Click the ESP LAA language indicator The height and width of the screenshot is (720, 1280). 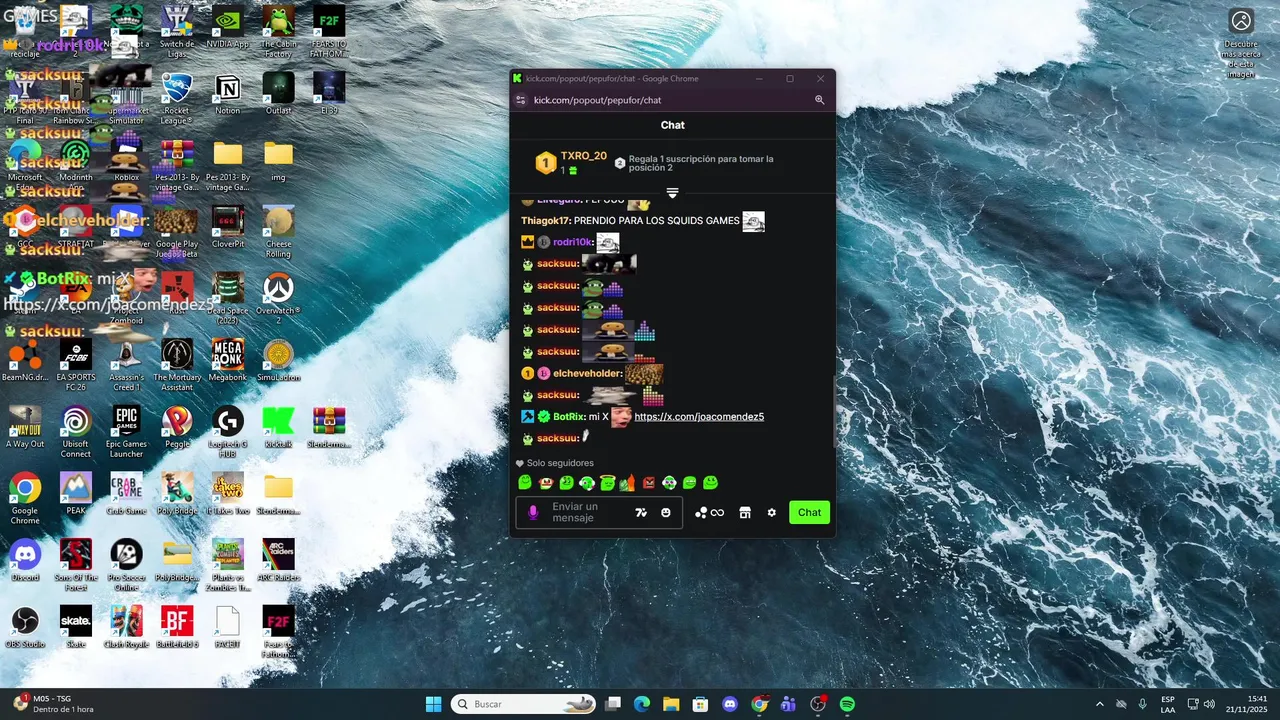(x=1168, y=704)
